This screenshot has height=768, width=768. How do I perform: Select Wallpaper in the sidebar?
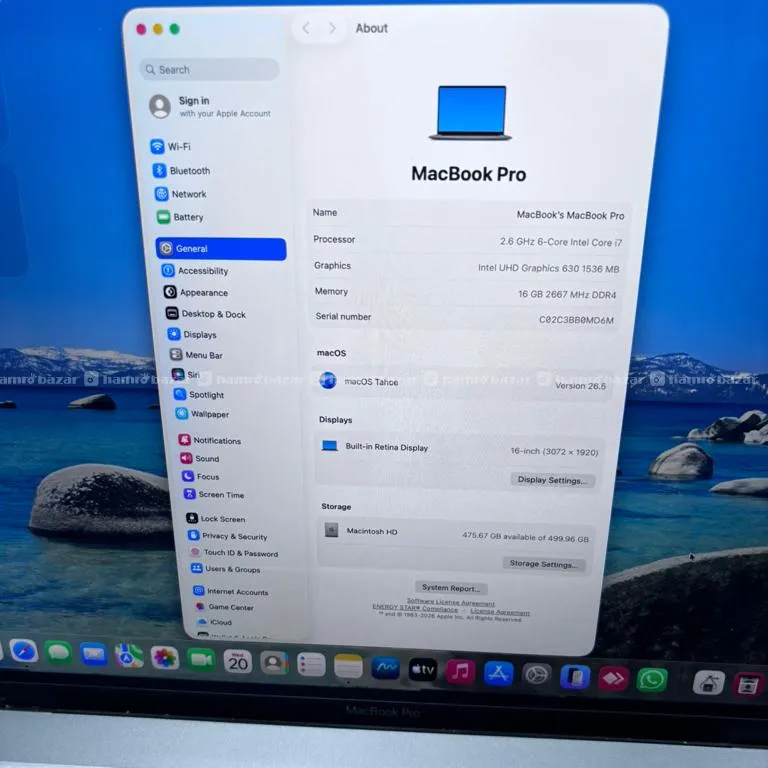coord(202,414)
